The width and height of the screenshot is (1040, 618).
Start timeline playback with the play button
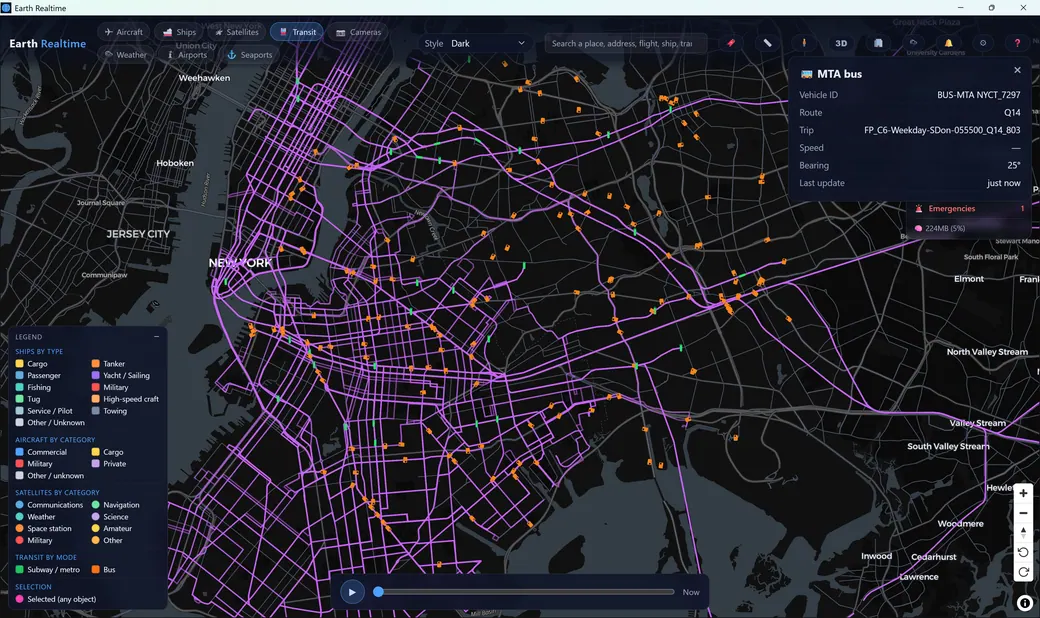(x=352, y=592)
